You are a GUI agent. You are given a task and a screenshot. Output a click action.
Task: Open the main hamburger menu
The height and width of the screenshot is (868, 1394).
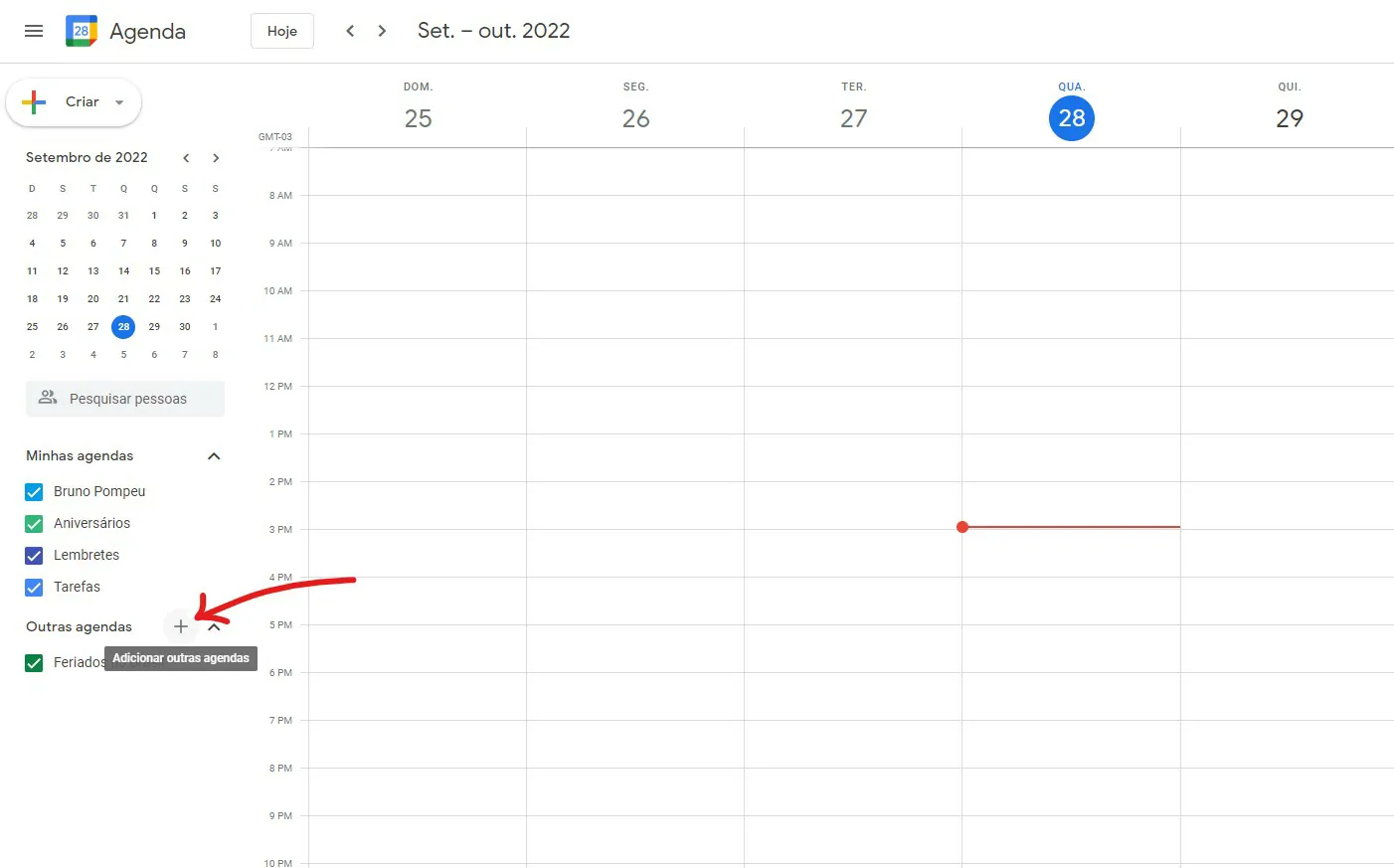(34, 31)
